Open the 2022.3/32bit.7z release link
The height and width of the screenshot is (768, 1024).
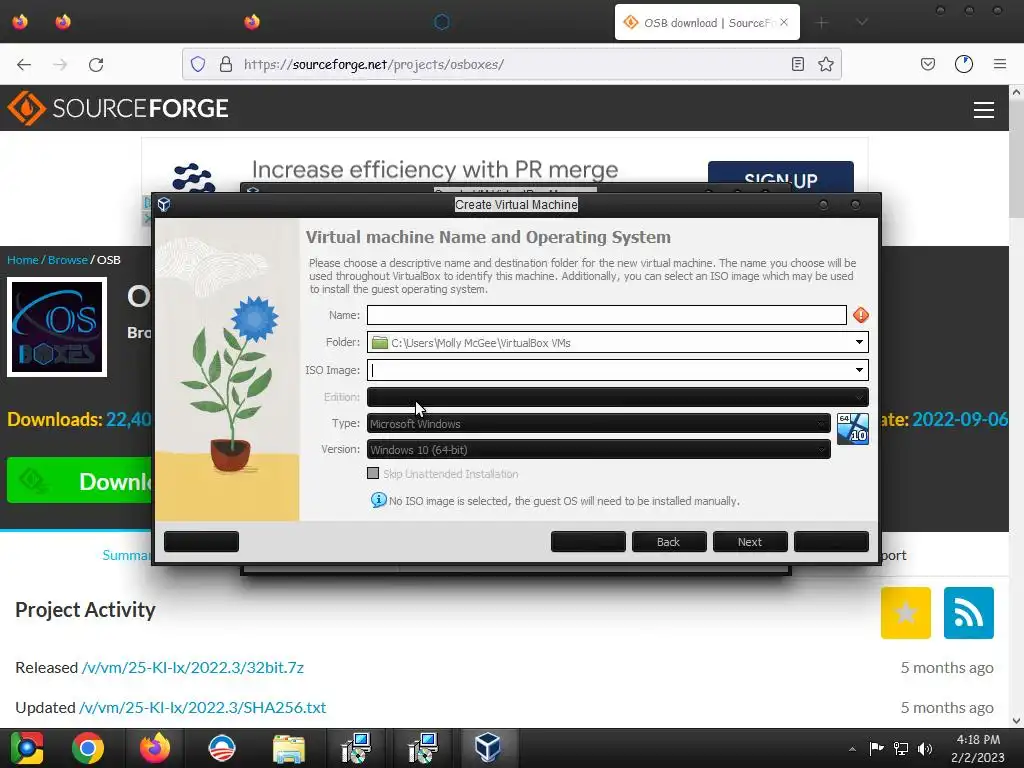(x=193, y=667)
